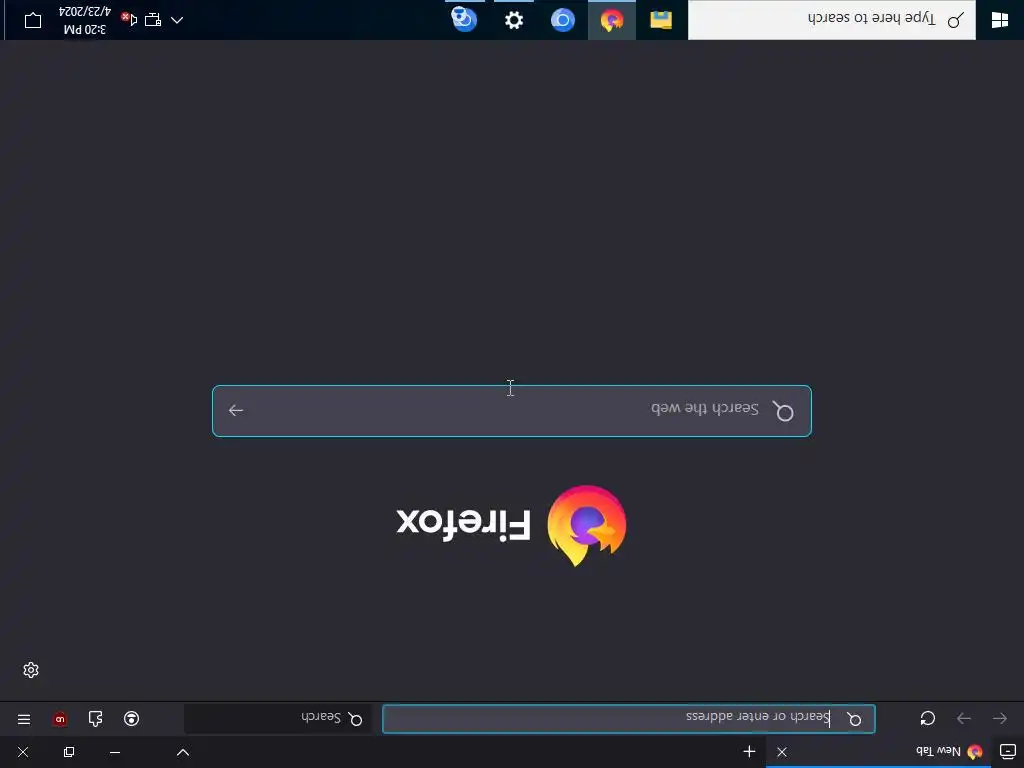Open File Explorer from the taskbar

tap(661, 20)
